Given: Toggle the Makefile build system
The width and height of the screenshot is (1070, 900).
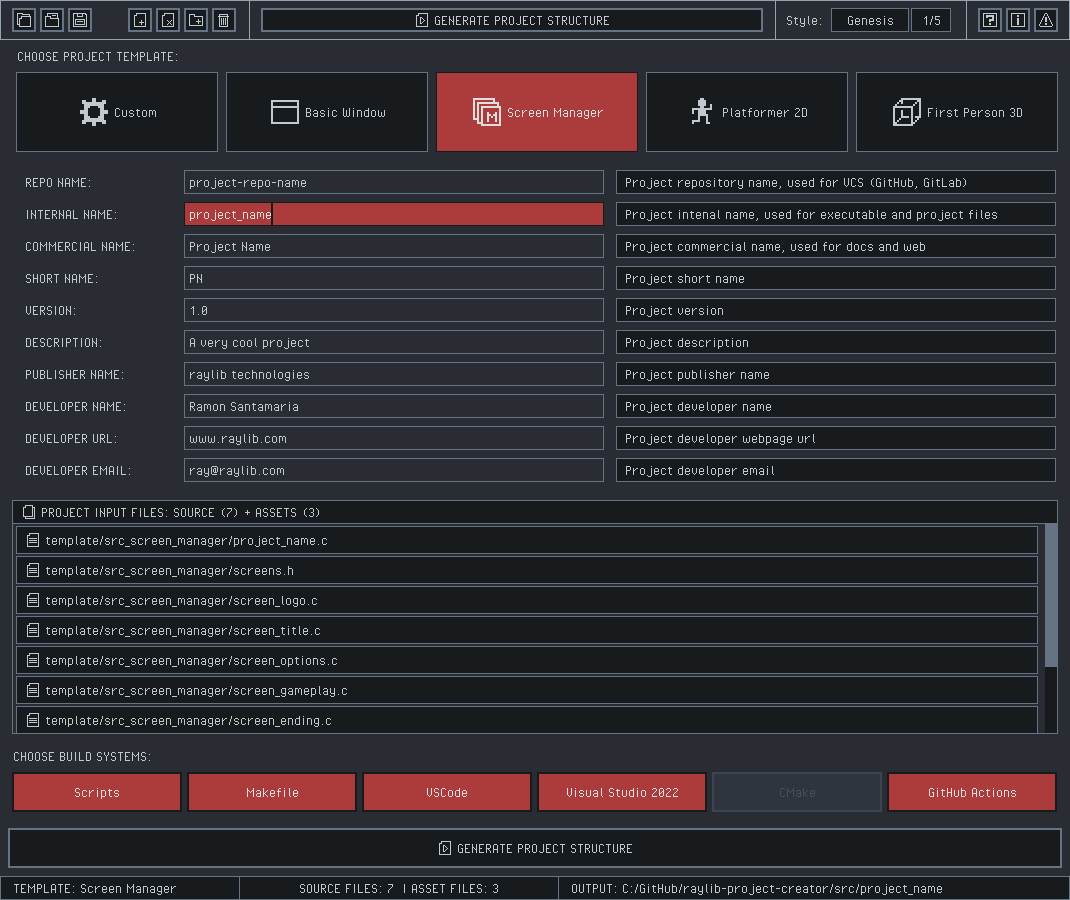Looking at the screenshot, I should 272,792.
